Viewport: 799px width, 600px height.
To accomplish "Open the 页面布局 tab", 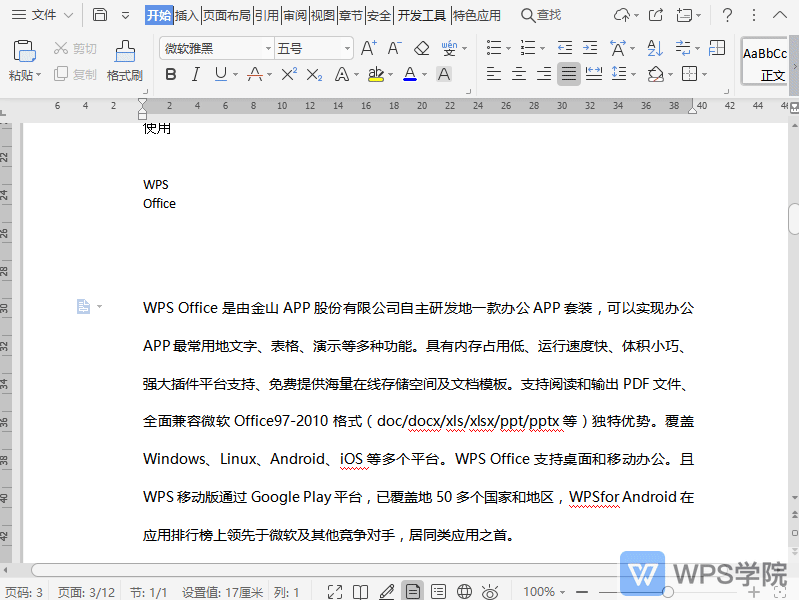I will click(x=227, y=15).
